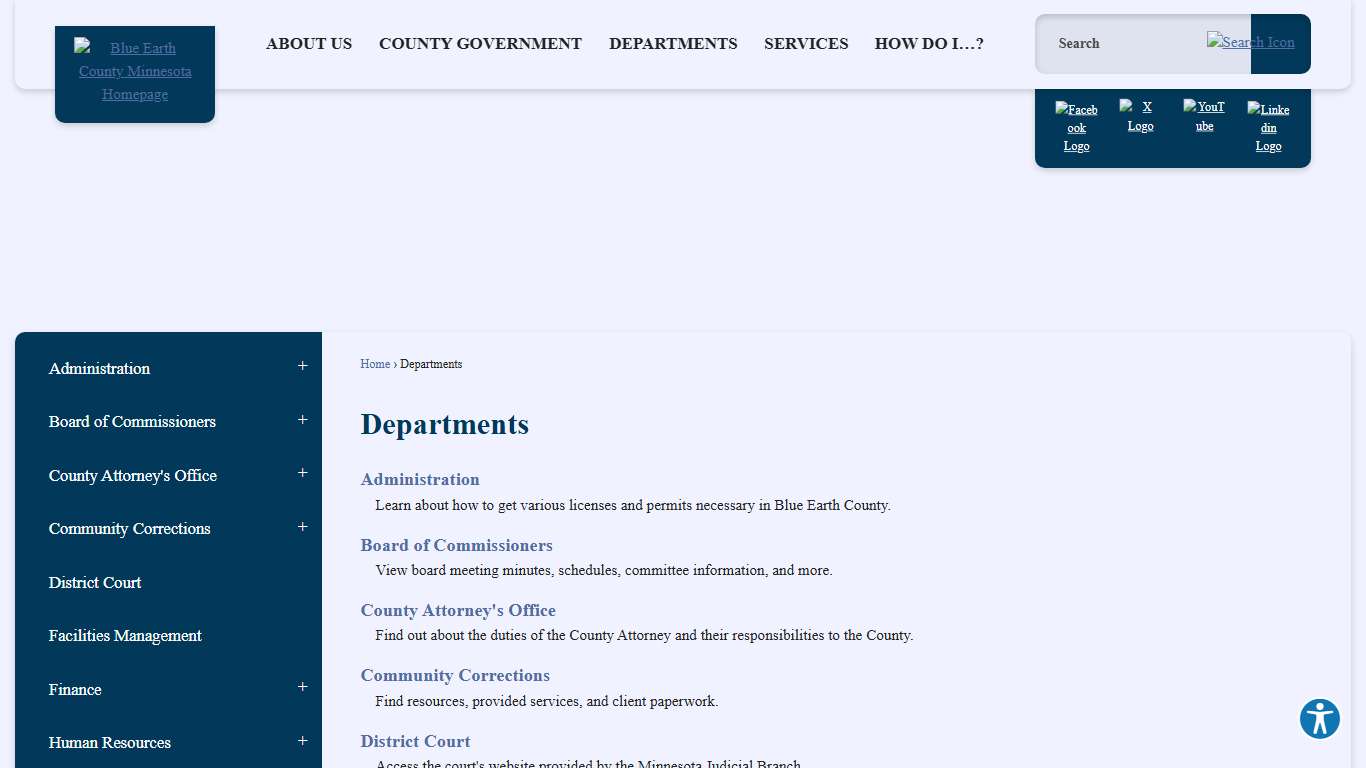Click the X social media logo

tap(1140, 117)
